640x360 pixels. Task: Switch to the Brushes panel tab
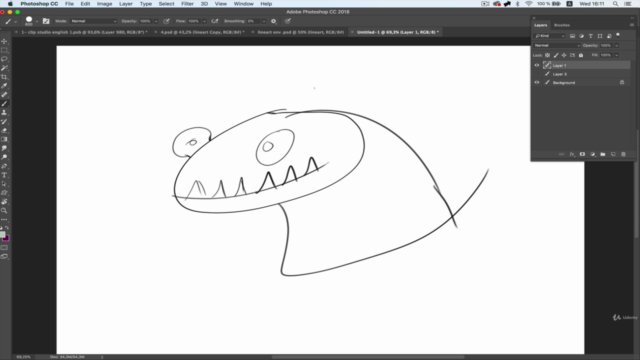pyautogui.click(x=562, y=25)
